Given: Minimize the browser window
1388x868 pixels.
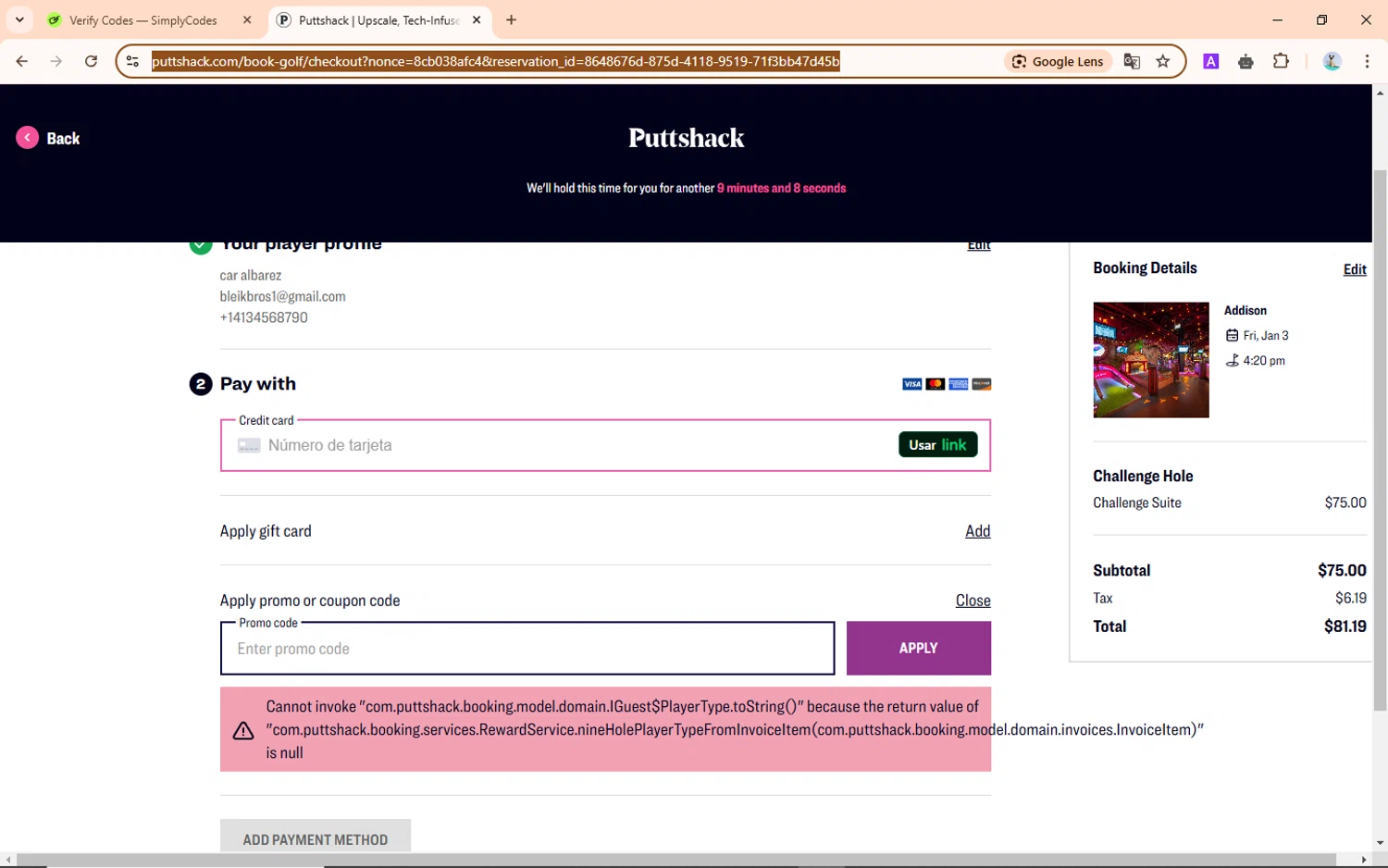Looking at the screenshot, I should pos(1278,19).
